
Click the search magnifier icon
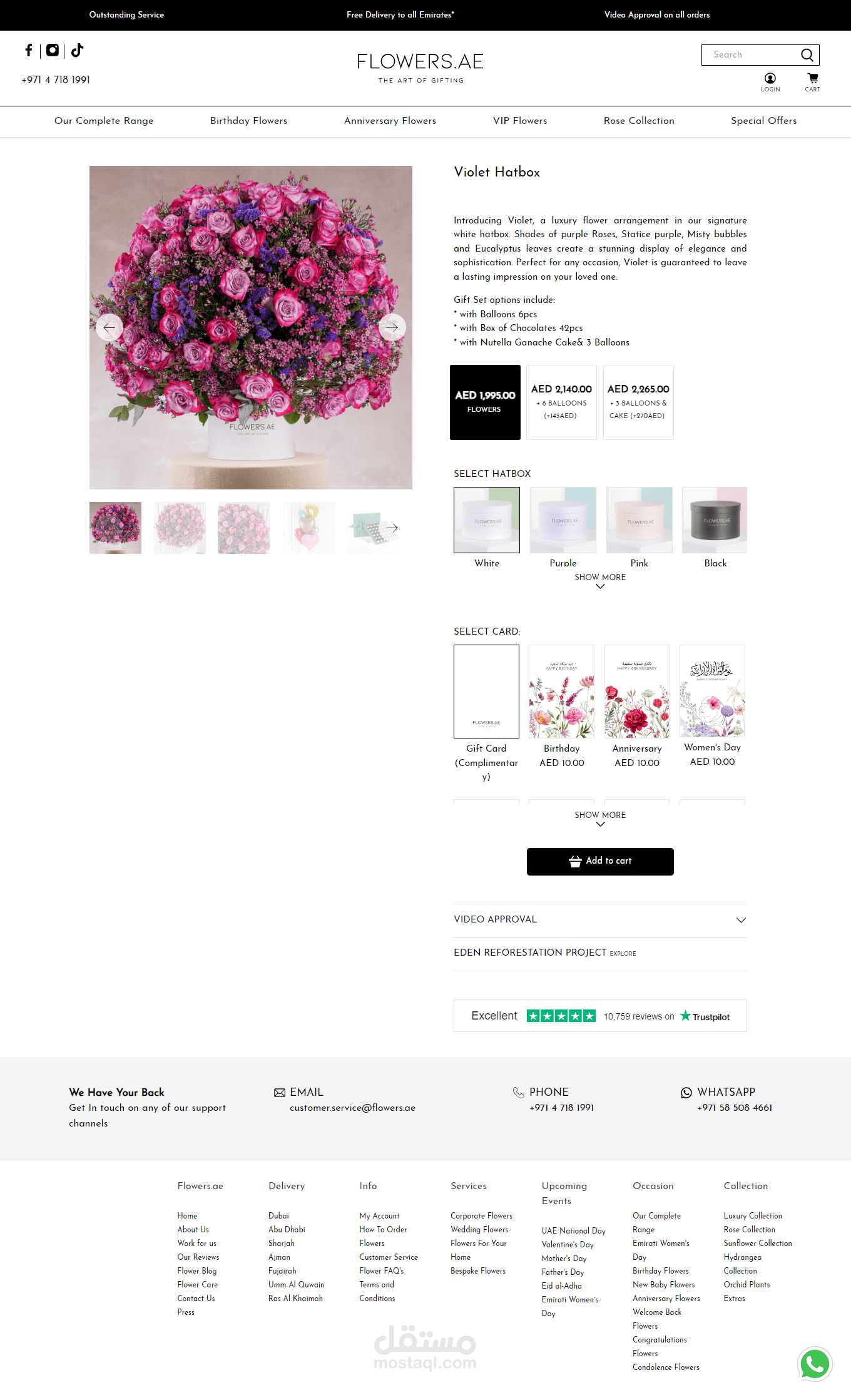pos(807,55)
